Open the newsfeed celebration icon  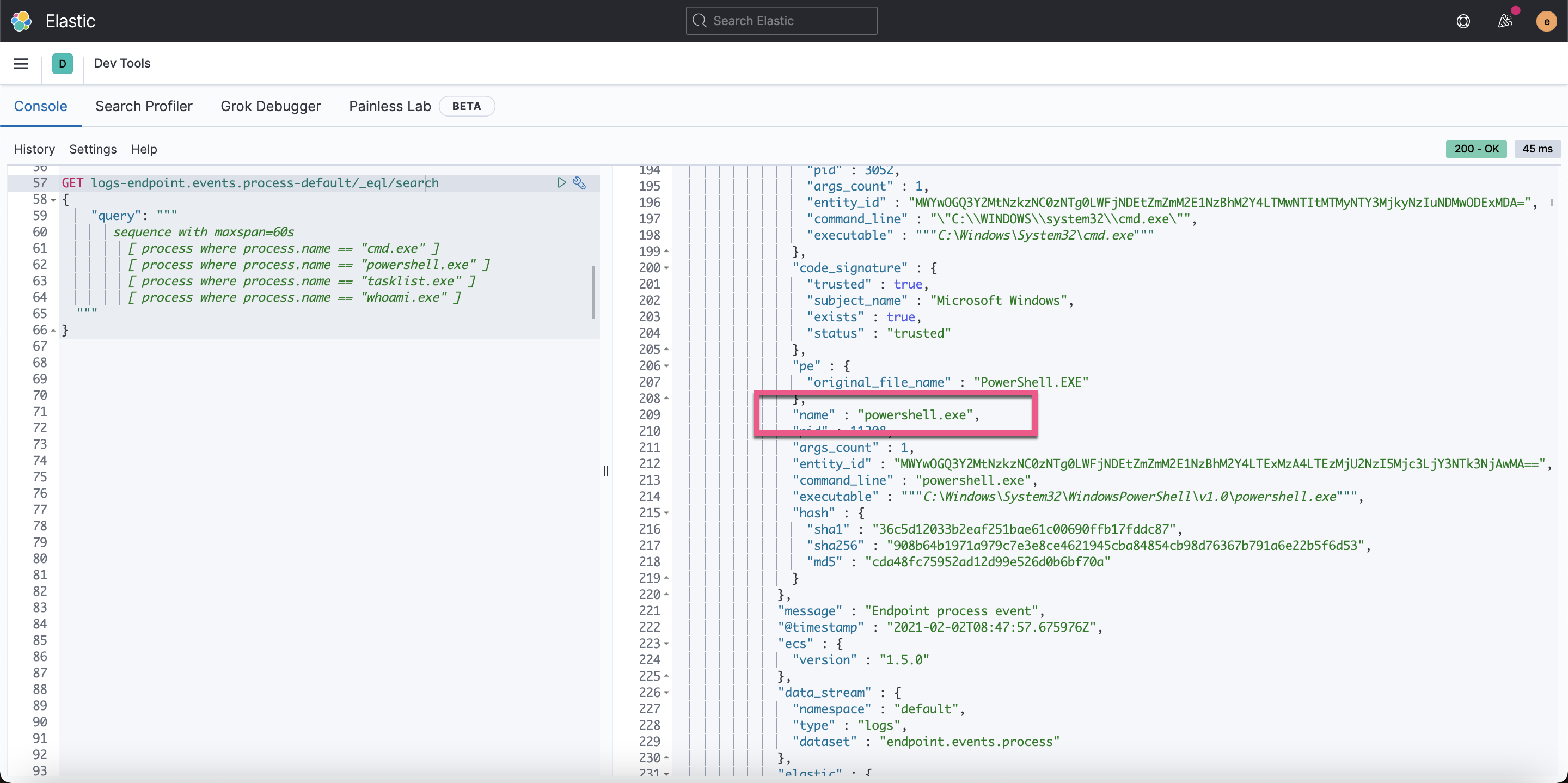point(1505,21)
